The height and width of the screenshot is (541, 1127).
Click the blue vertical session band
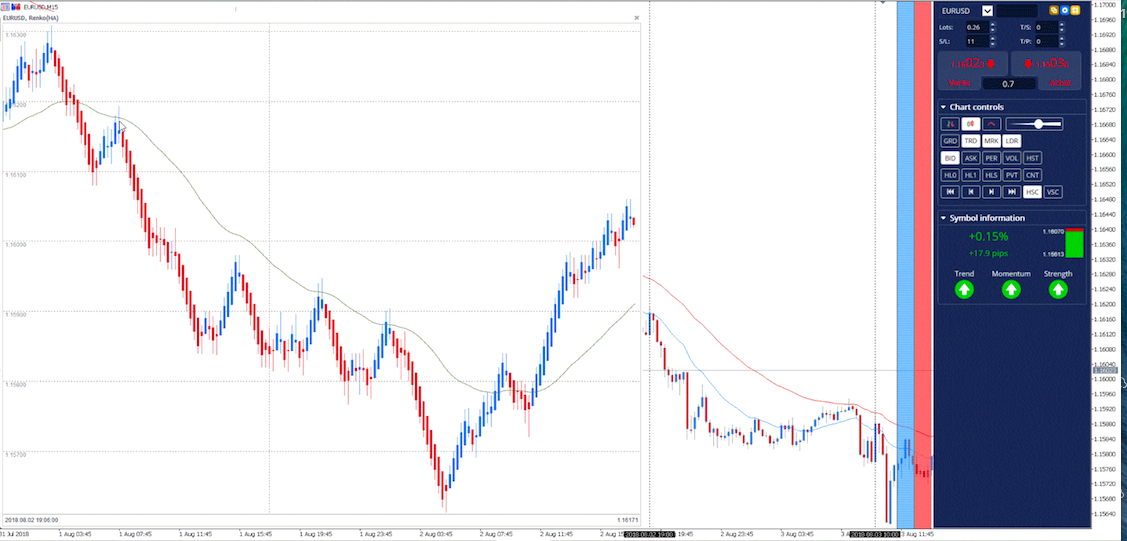(906, 263)
